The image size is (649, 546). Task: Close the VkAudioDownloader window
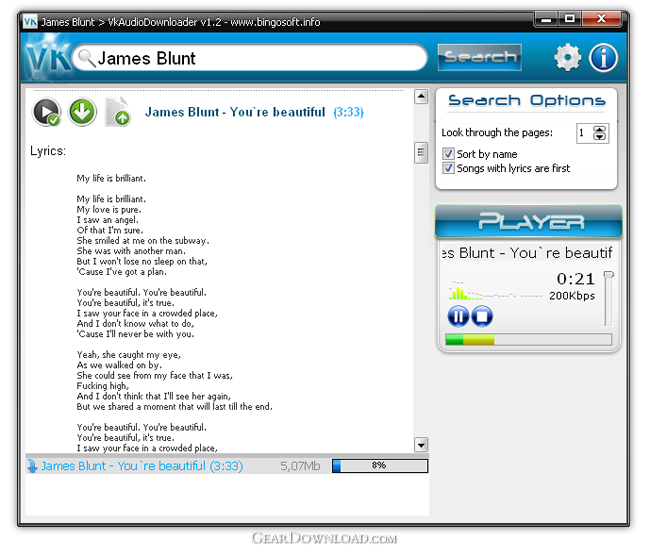click(x=601, y=19)
